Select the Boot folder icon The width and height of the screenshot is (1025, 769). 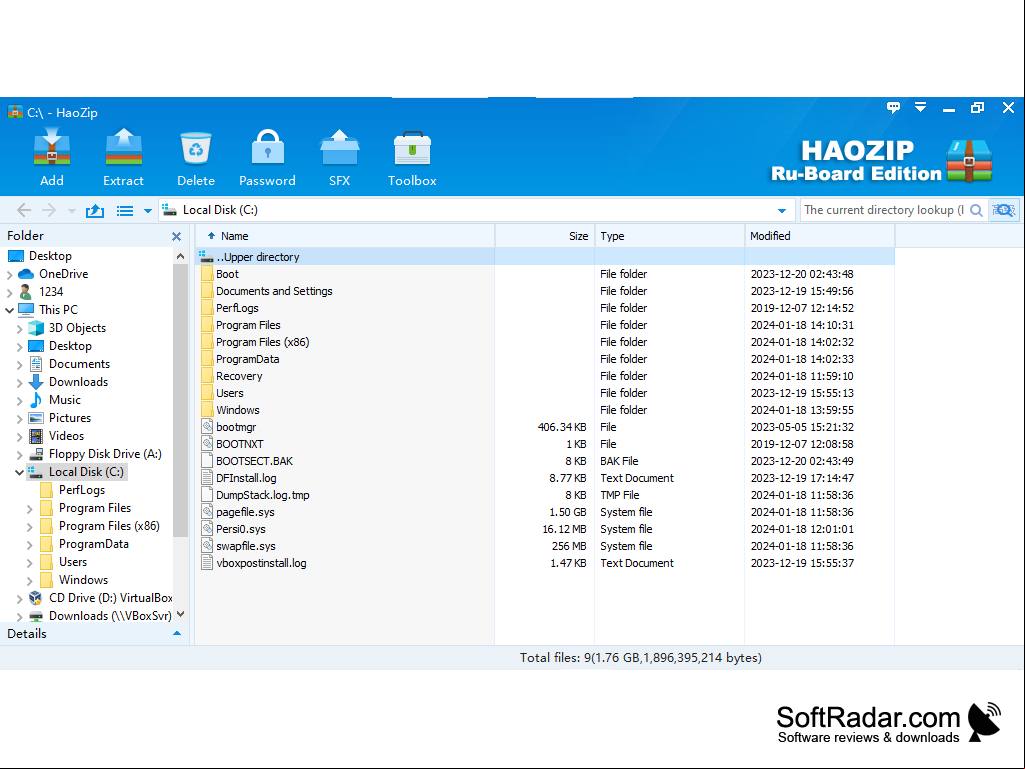[x=207, y=274]
